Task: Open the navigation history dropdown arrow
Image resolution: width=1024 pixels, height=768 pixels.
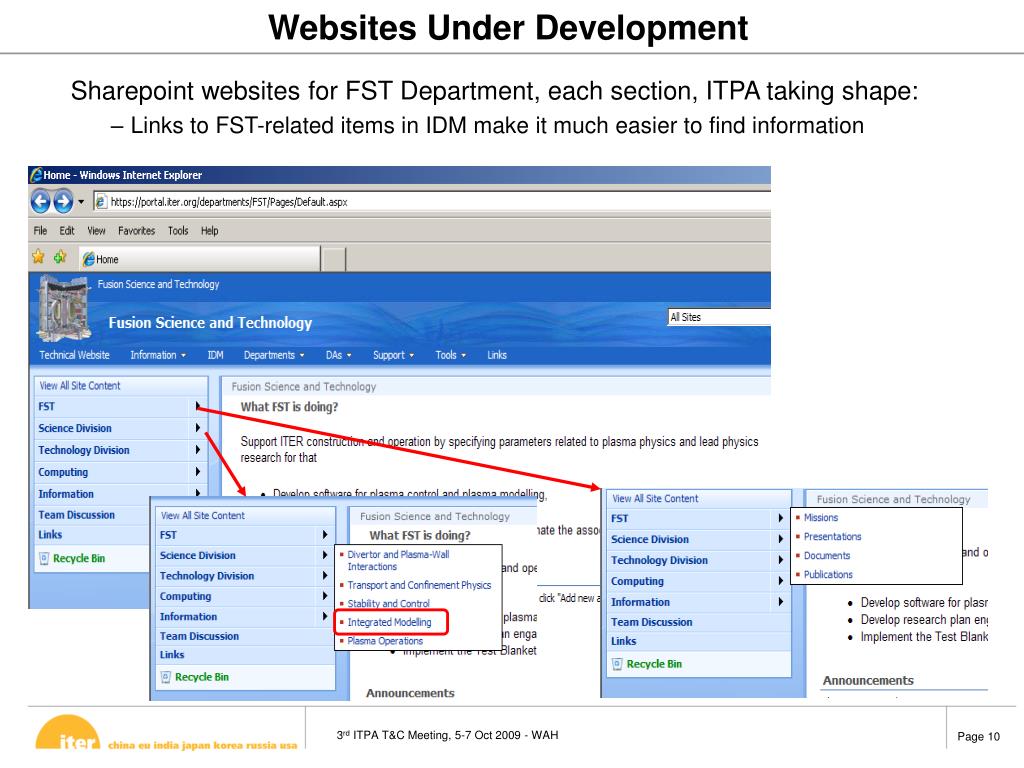Action: [x=81, y=202]
